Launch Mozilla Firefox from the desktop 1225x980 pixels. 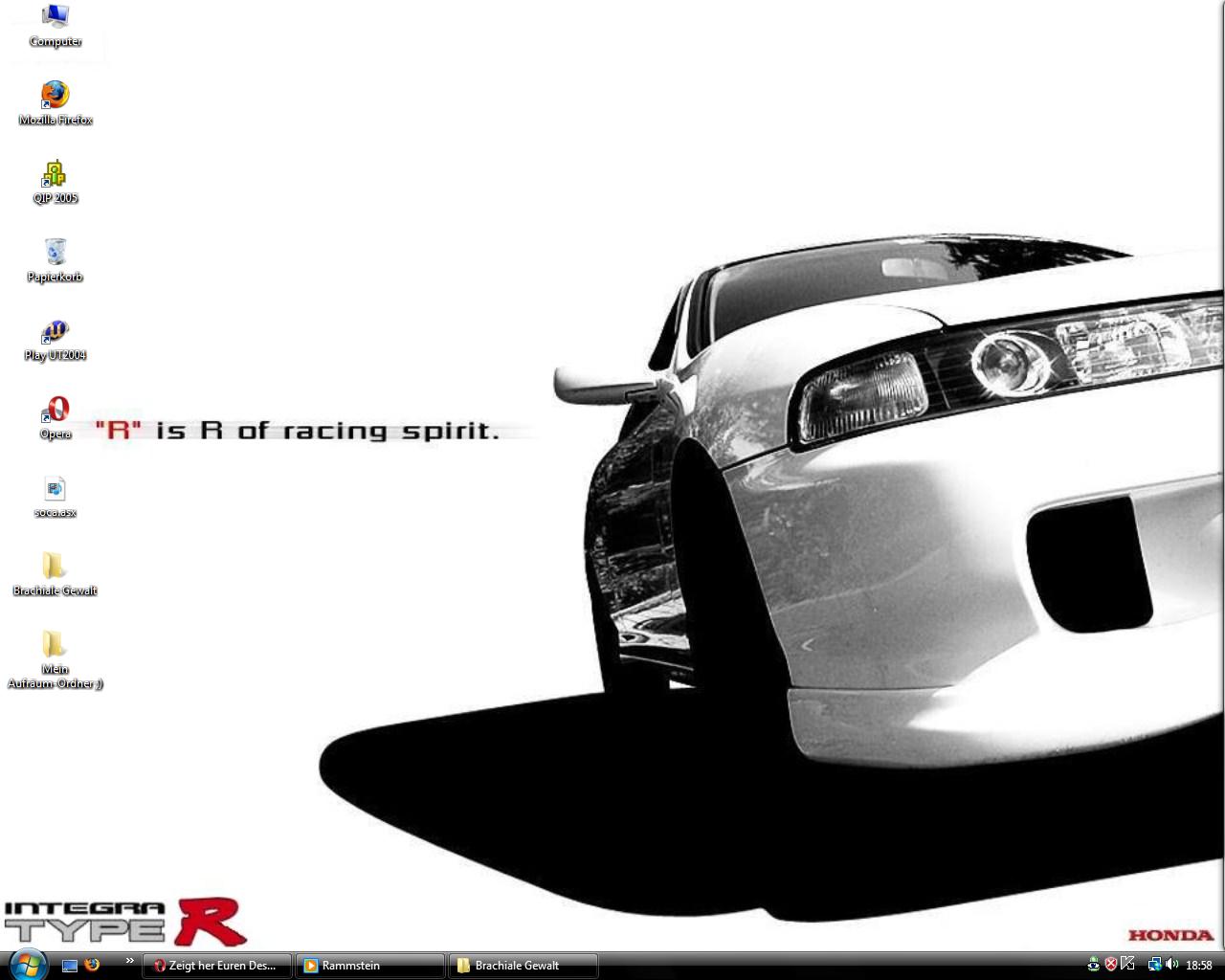click(56, 103)
